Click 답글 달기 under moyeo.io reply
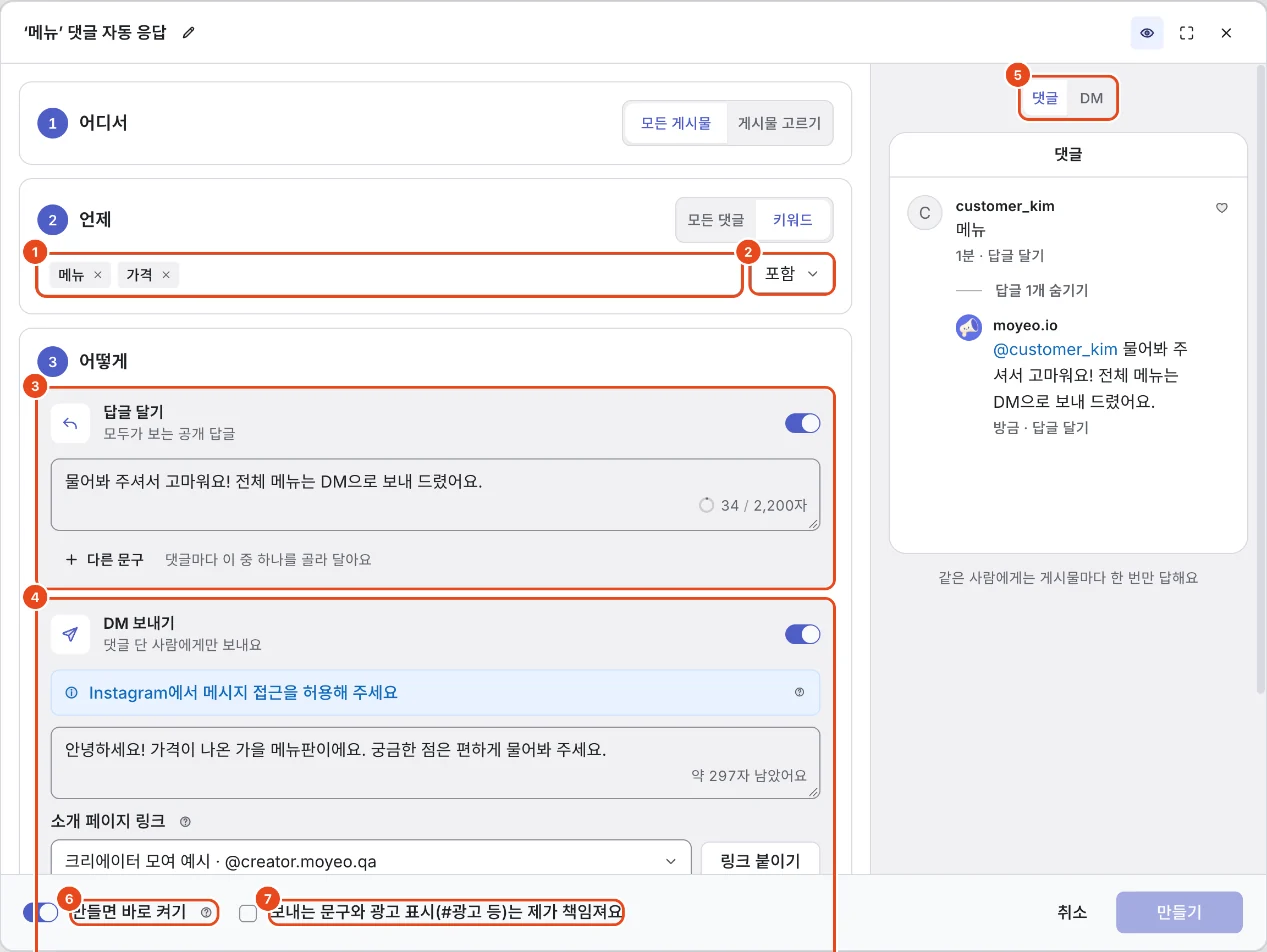The image size is (1267, 952). click(x=1060, y=427)
